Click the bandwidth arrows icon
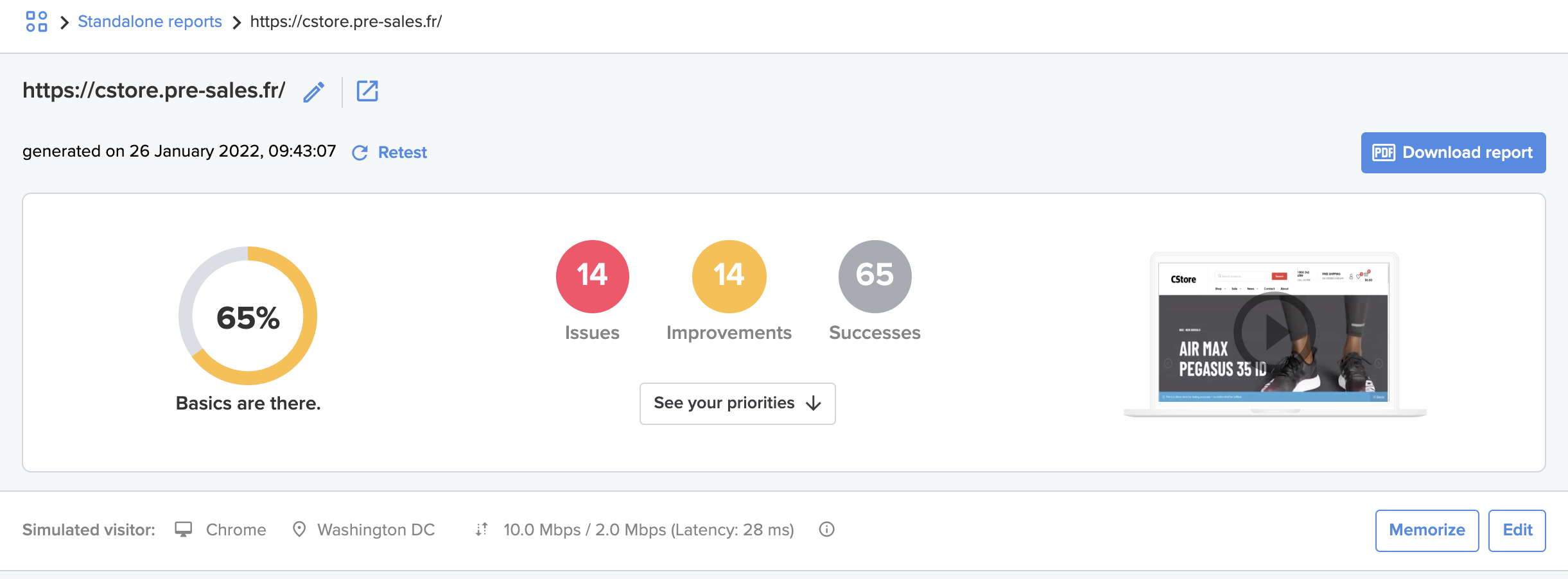Image resolution: width=1568 pixels, height=579 pixels. [482, 530]
